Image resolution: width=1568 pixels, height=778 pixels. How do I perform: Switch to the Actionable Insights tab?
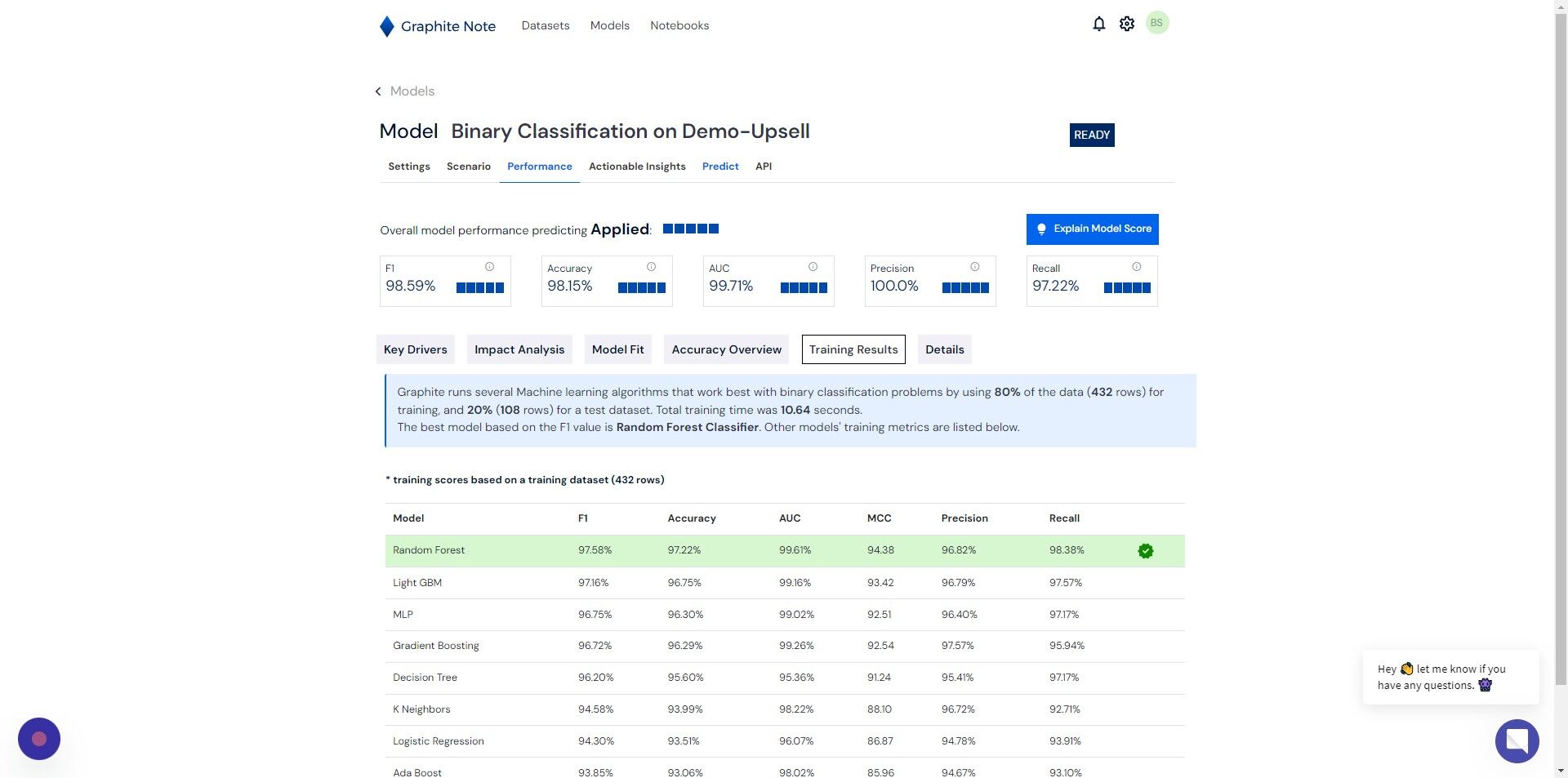click(637, 167)
